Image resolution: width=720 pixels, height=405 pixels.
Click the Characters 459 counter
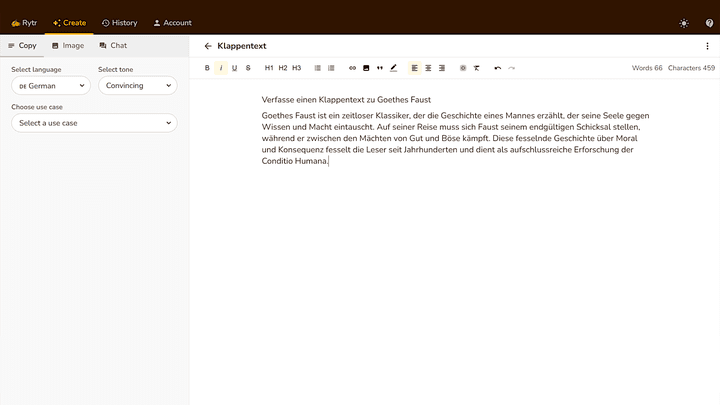click(691, 68)
